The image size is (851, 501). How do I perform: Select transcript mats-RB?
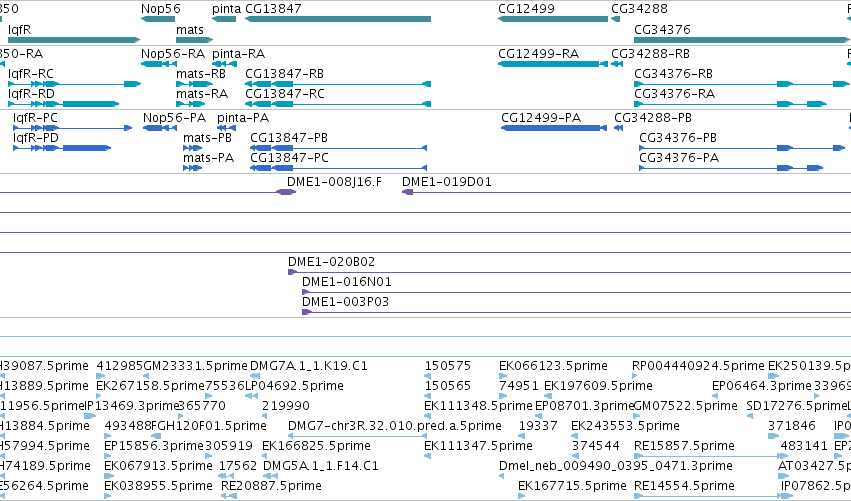pos(194,84)
